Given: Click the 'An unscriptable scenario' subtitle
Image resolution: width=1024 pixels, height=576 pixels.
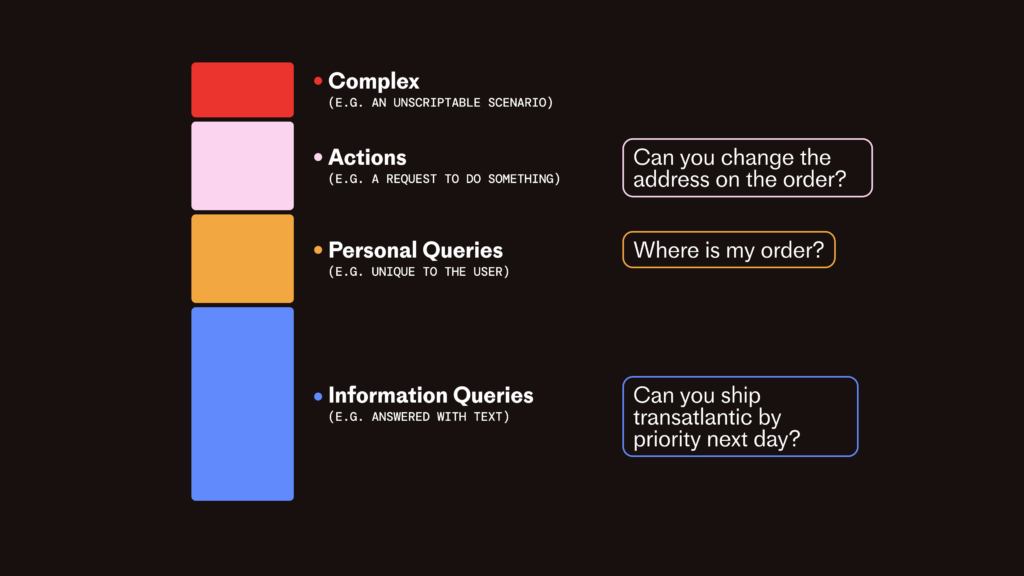Looking at the screenshot, I should click(440, 103).
